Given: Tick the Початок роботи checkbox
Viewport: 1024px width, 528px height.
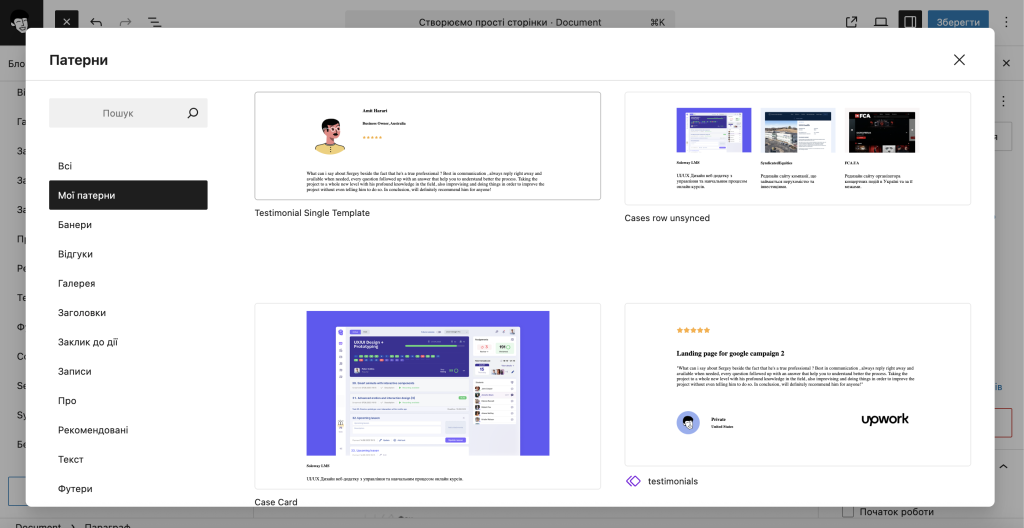Looking at the screenshot, I should tap(848, 512).
